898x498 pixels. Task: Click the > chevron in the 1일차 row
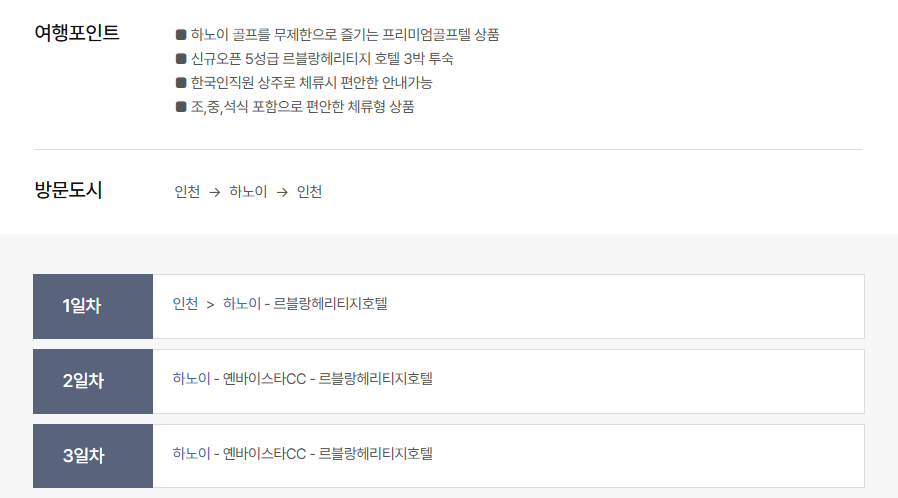[x=210, y=304]
